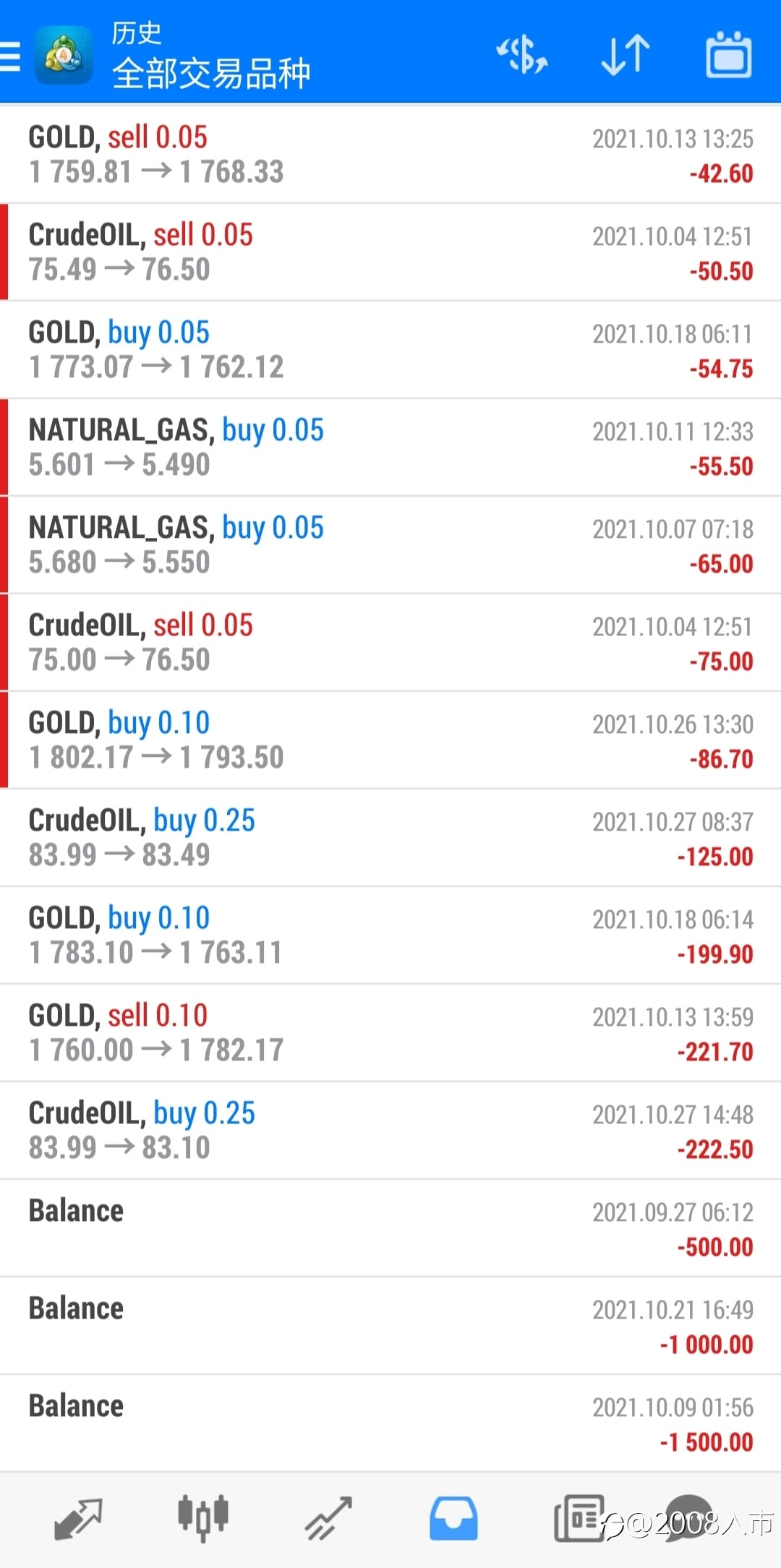Tap the MetaTrader app logo

pyautogui.click(x=64, y=55)
